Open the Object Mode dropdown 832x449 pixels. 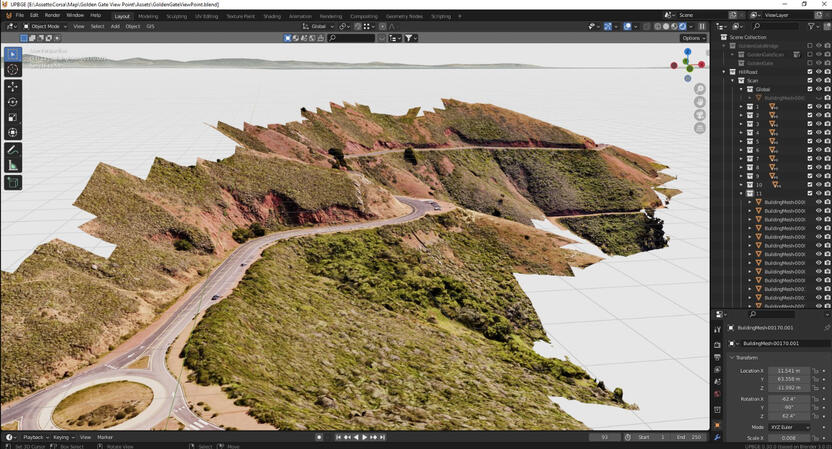(x=45, y=26)
